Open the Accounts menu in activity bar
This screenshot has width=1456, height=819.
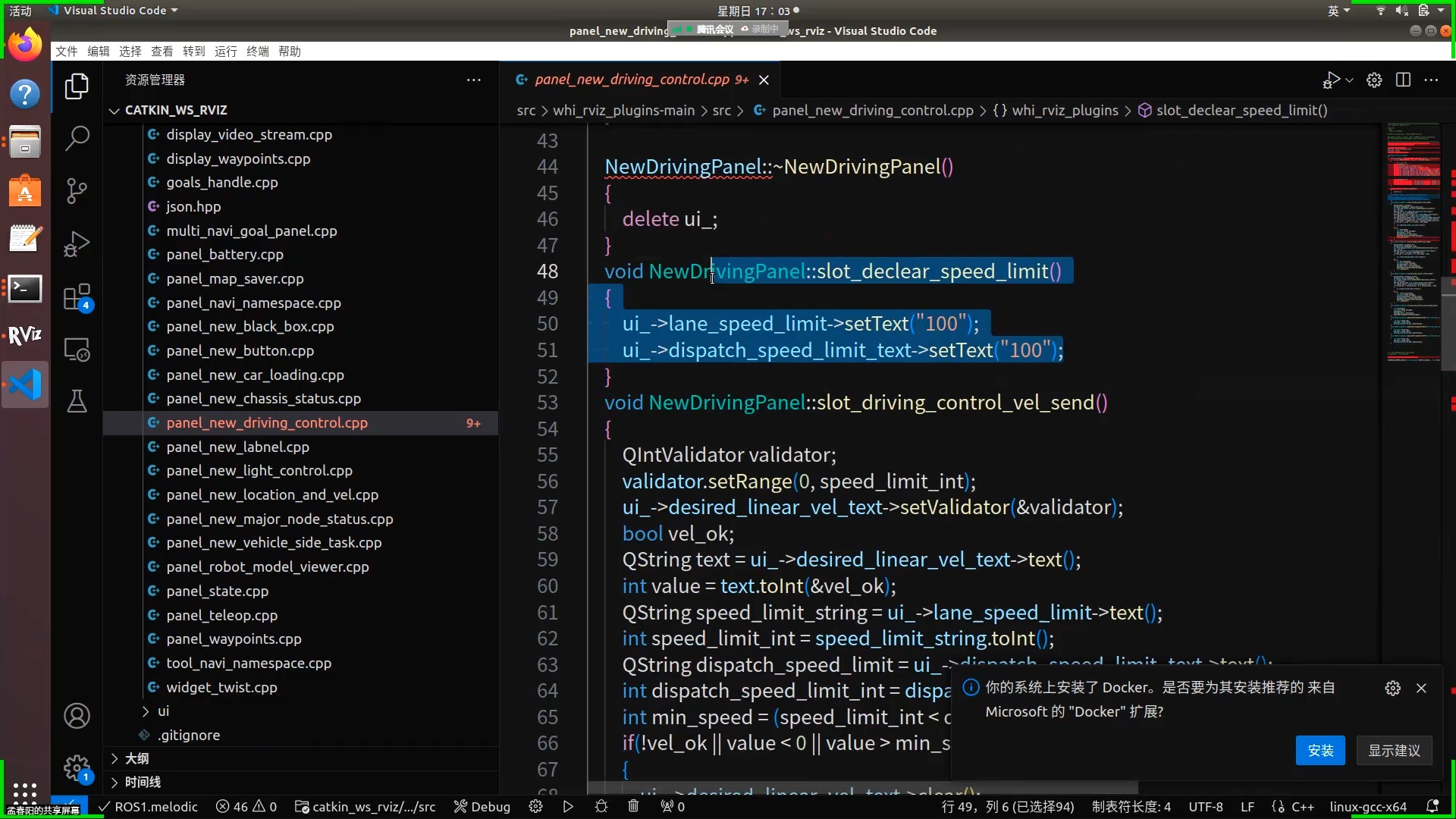tap(77, 716)
